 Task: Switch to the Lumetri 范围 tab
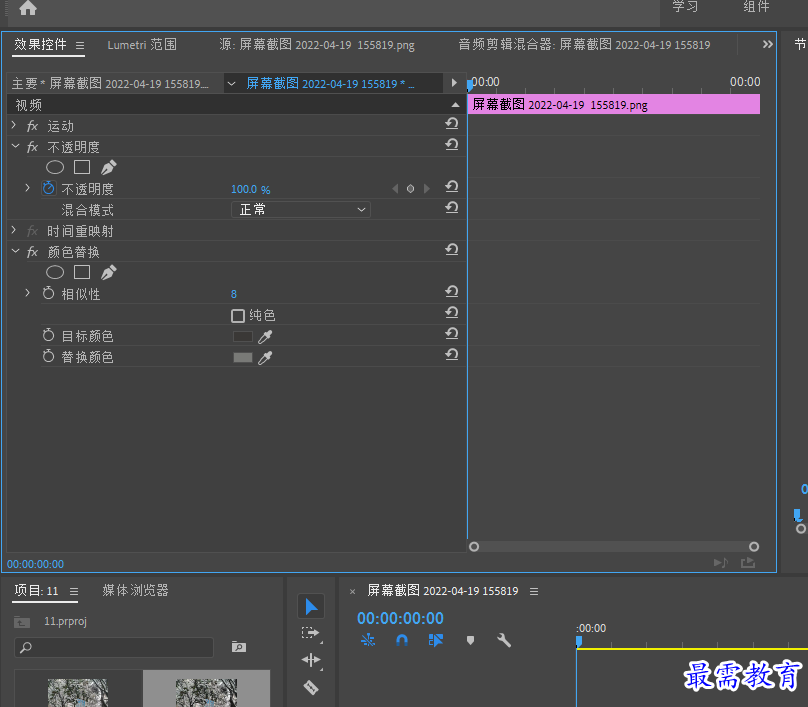coord(142,45)
